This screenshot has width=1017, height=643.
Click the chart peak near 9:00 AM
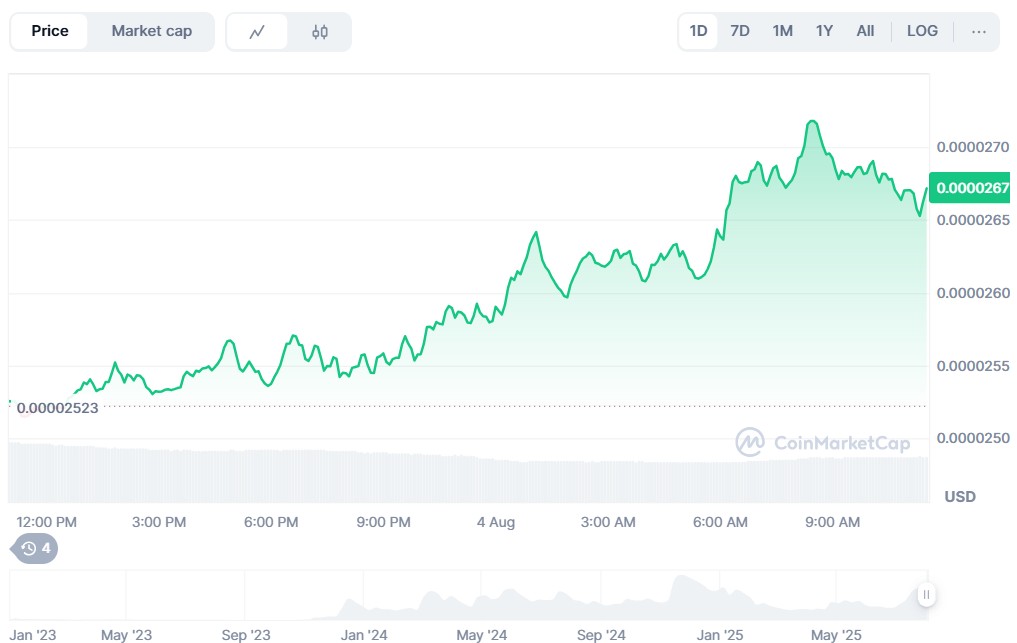(812, 122)
